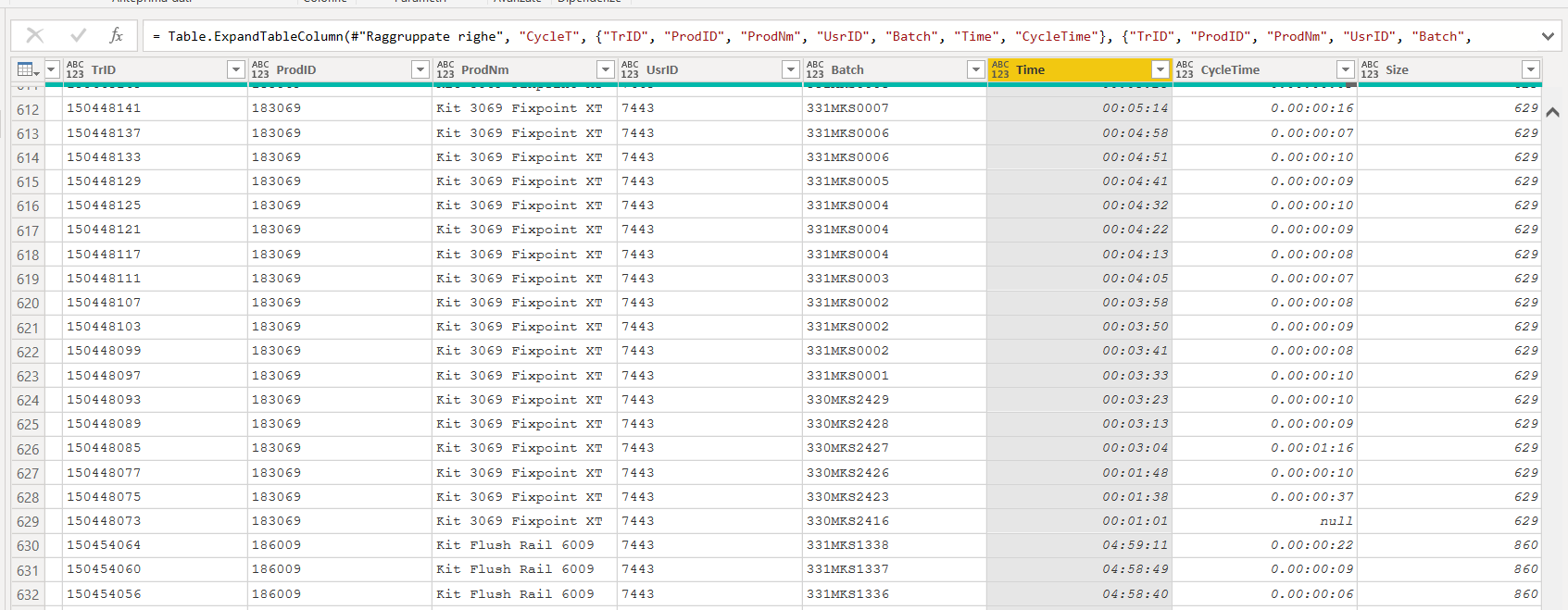
Task: Select the TrID column header
Action: 155,69
